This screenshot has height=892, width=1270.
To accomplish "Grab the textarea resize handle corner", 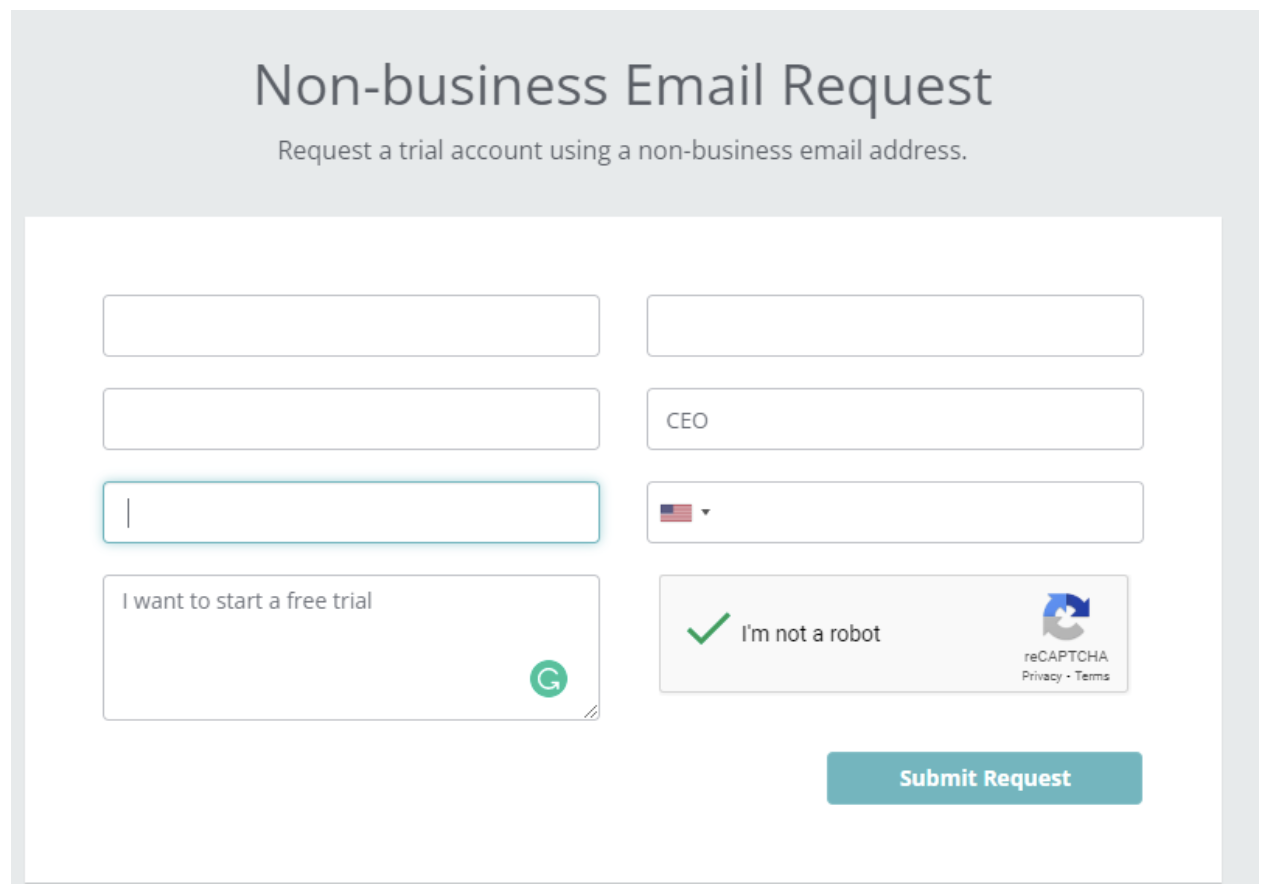I will 591,711.
